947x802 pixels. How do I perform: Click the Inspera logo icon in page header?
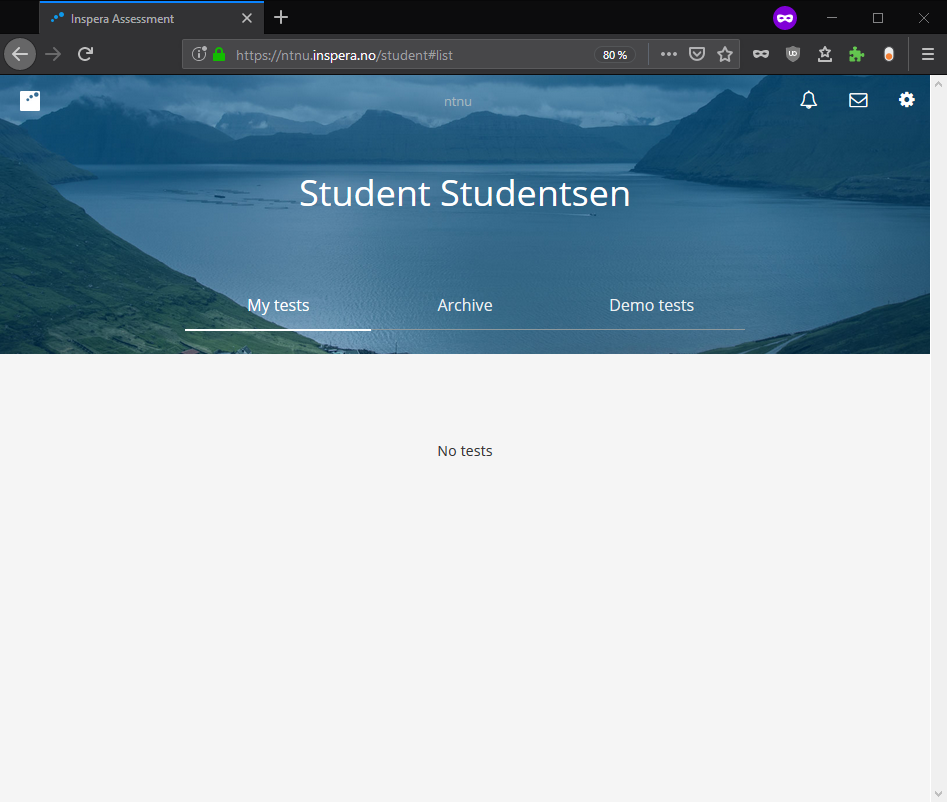tap(30, 101)
